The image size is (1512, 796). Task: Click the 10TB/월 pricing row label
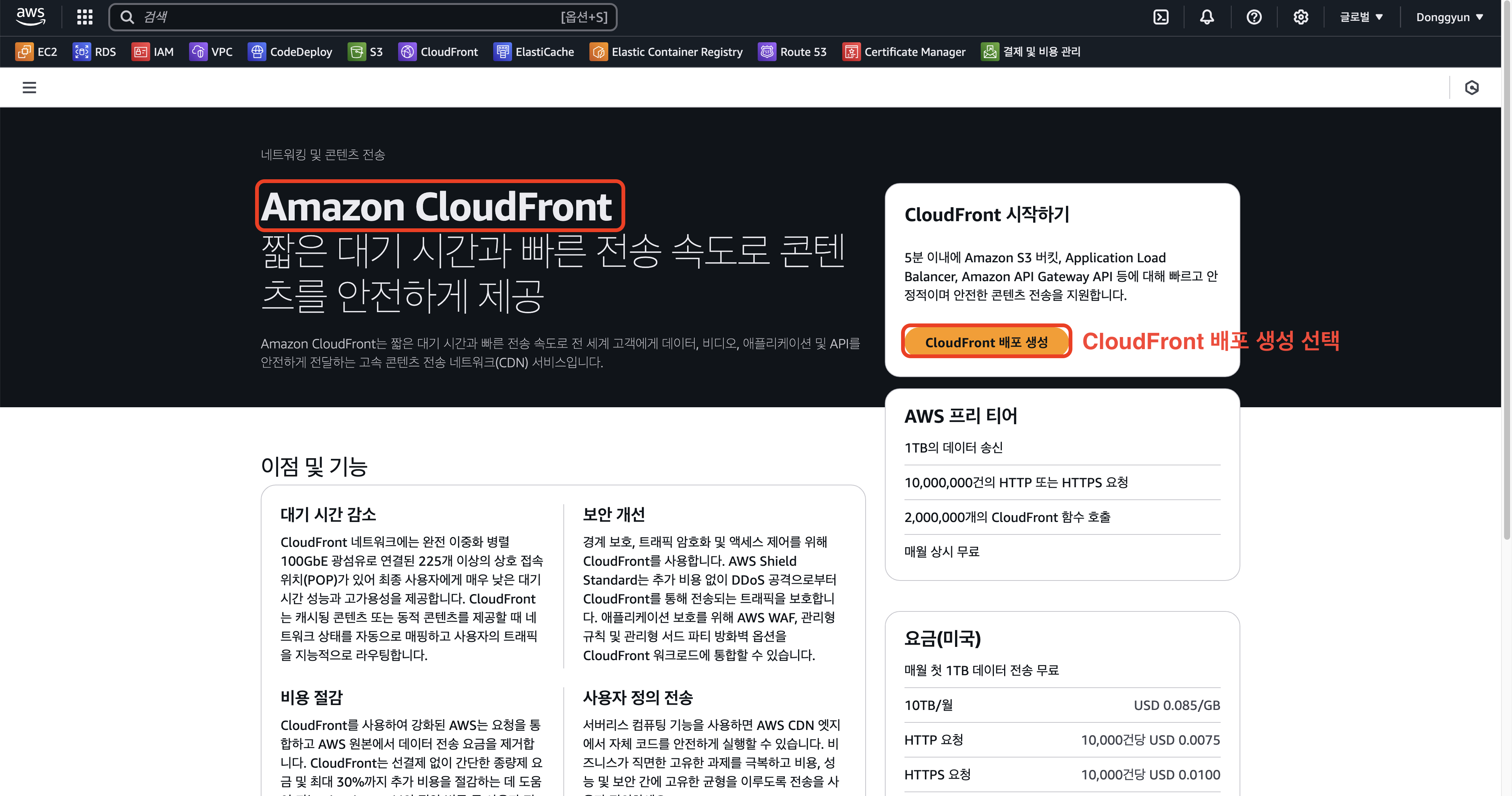click(x=929, y=705)
